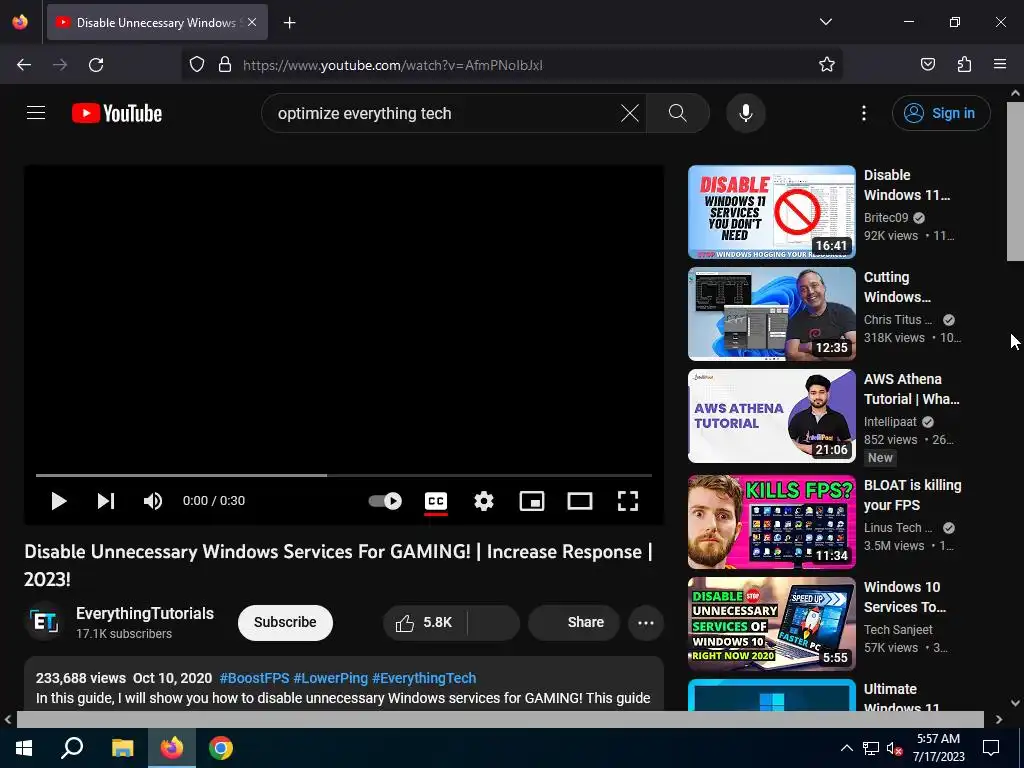Open network status tray icon
Image resolution: width=1024 pixels, height=768 pixels.
click(871, 748)
